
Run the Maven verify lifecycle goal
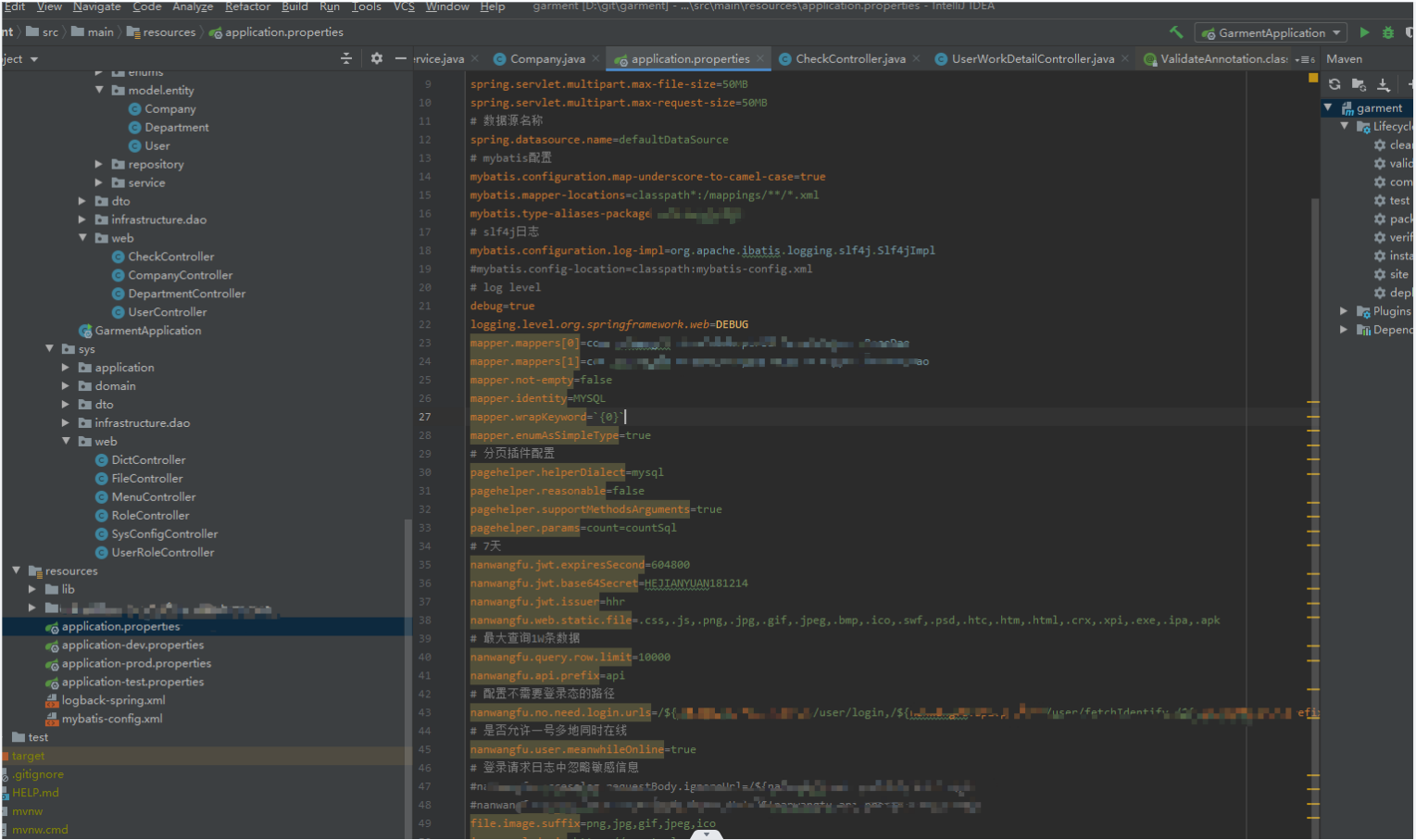tap(1392, 238)
